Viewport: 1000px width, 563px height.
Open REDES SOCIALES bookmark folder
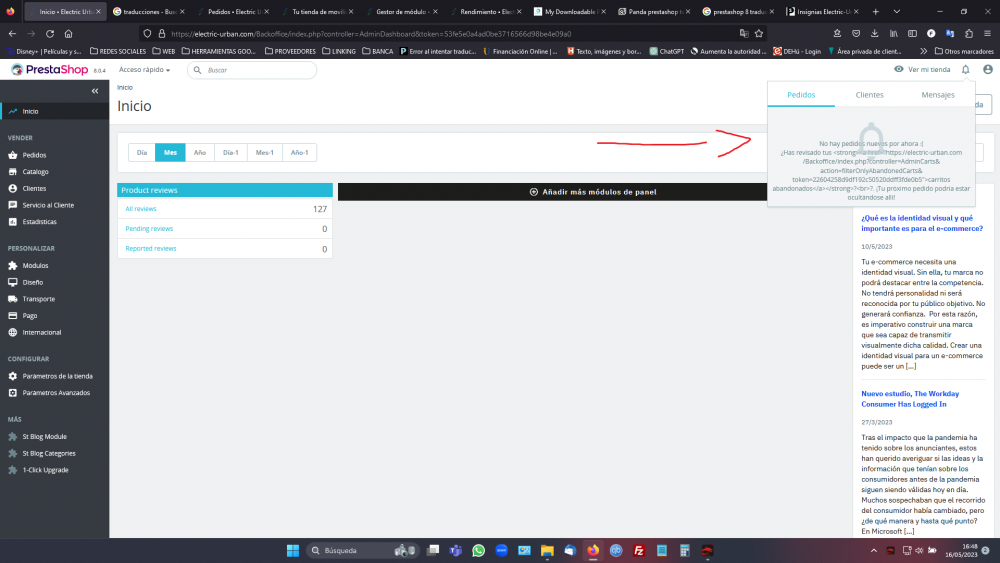(x=118, y=51)
